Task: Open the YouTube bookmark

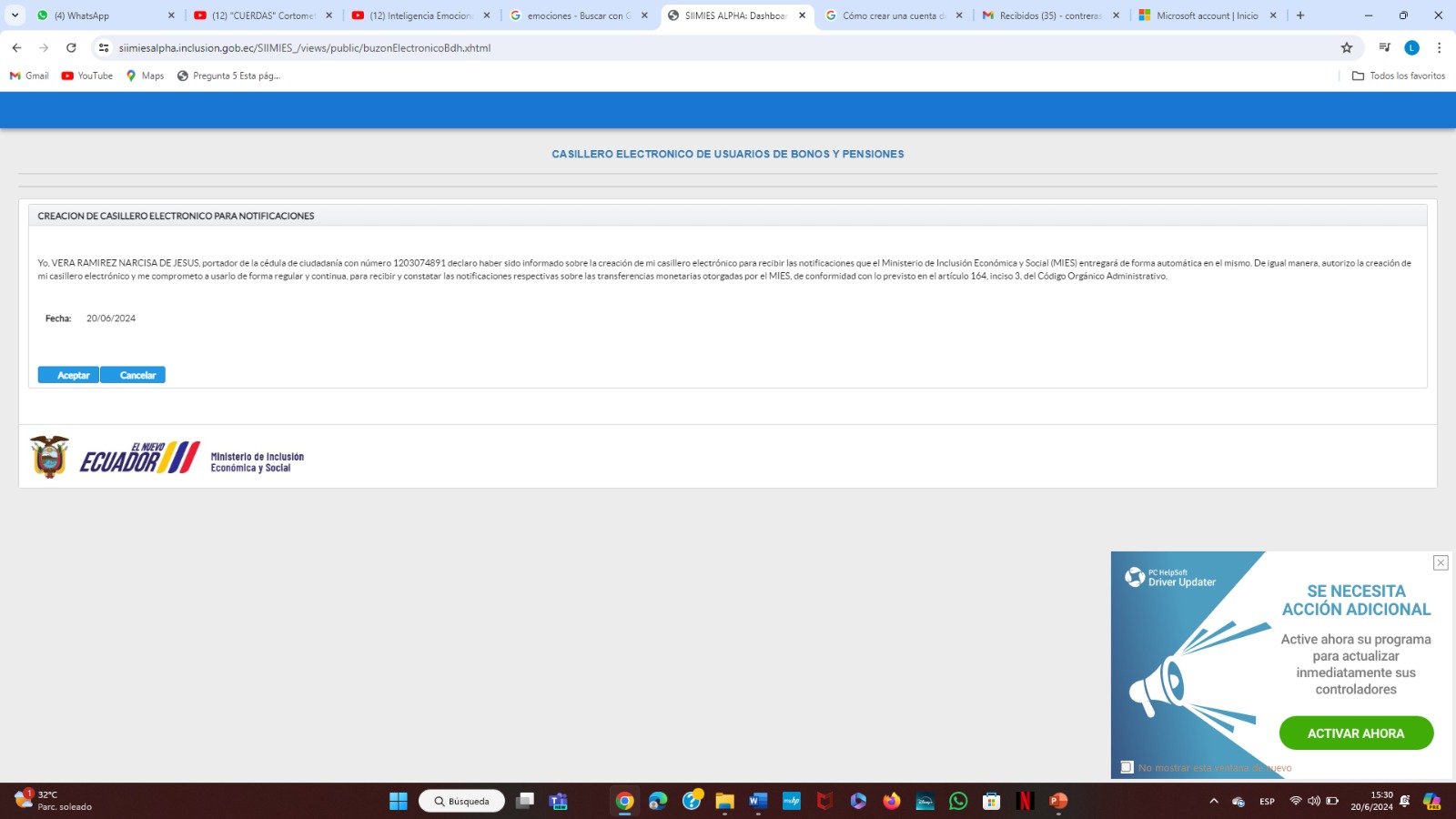Action: [87, 76]
